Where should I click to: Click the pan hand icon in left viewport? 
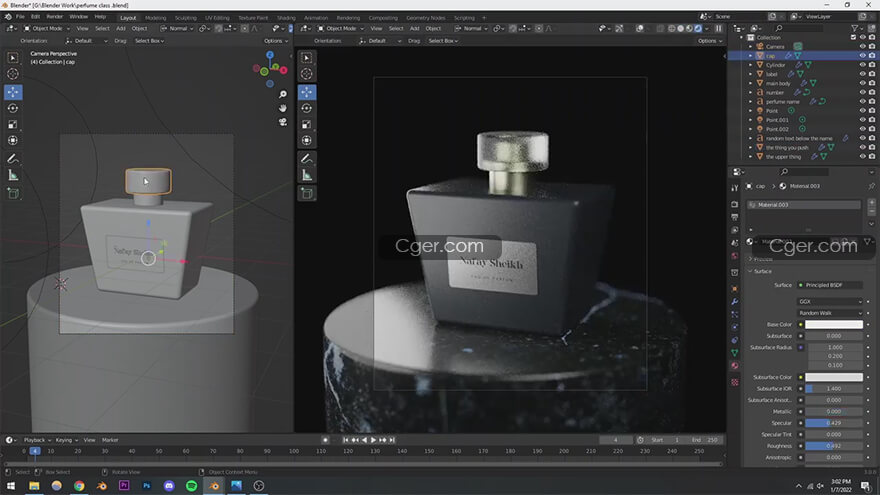pos(283,108)
